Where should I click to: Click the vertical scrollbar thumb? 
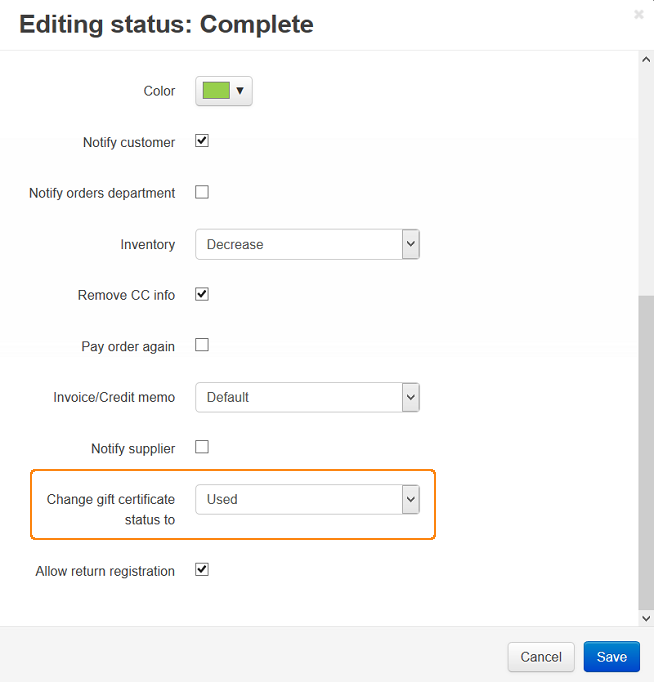646,453
